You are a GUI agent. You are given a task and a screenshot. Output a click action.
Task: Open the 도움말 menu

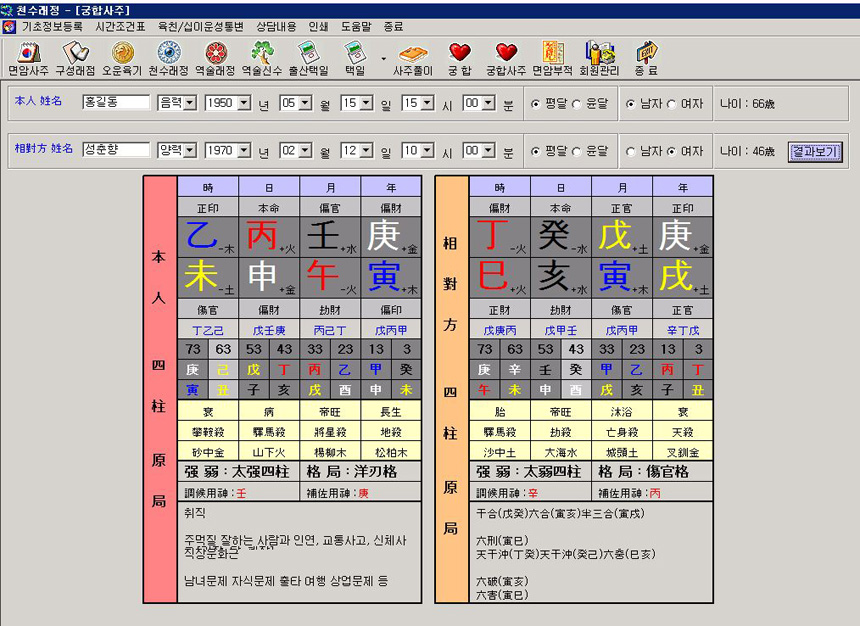[356, 27]
